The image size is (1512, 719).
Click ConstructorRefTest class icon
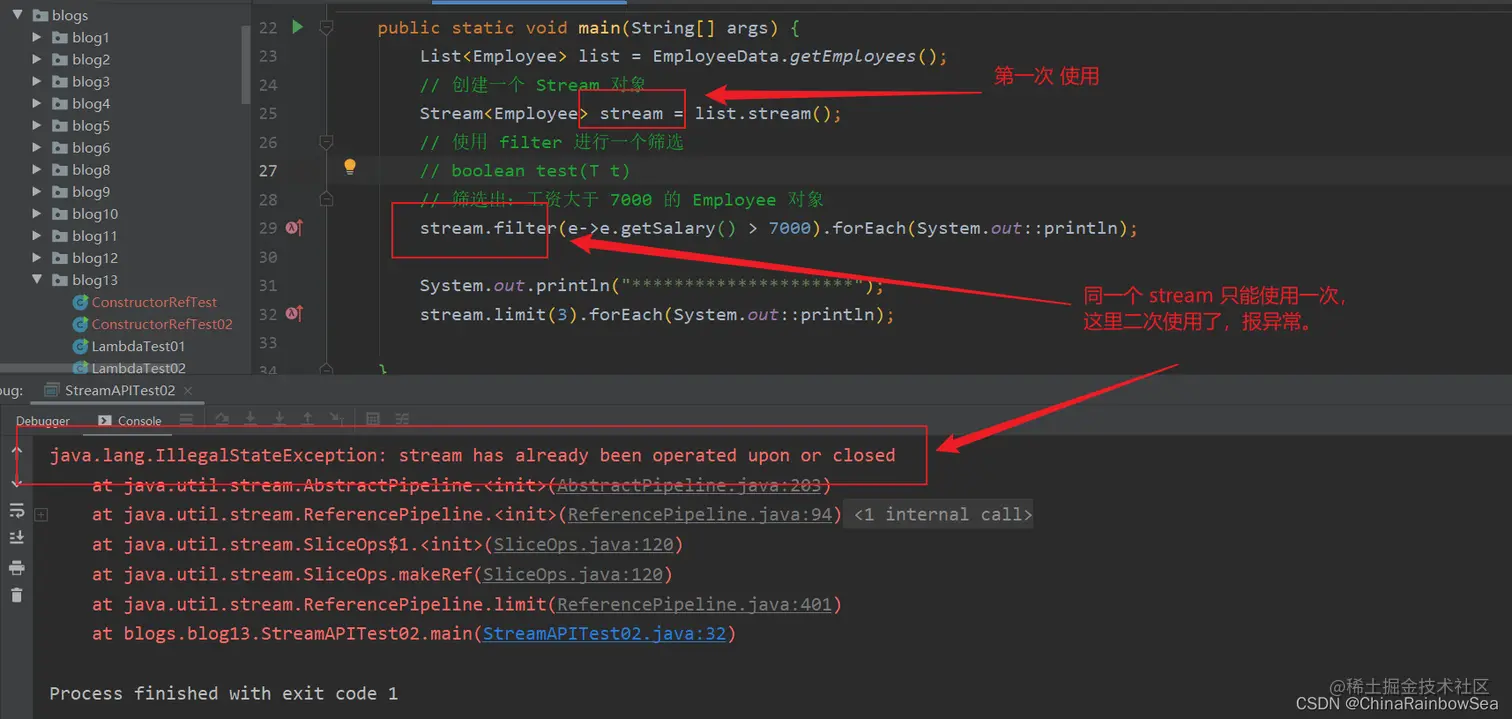point(80,302)
